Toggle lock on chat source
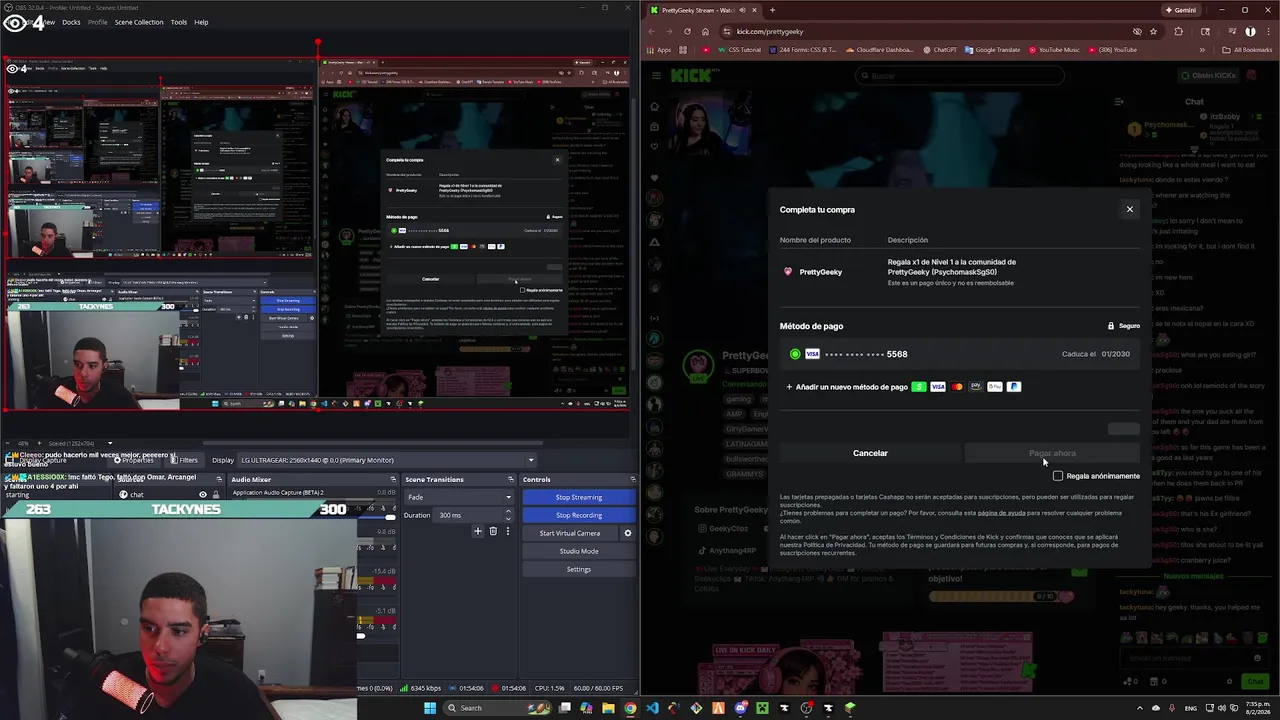The image size is (1280, 720). coord(216,495)
